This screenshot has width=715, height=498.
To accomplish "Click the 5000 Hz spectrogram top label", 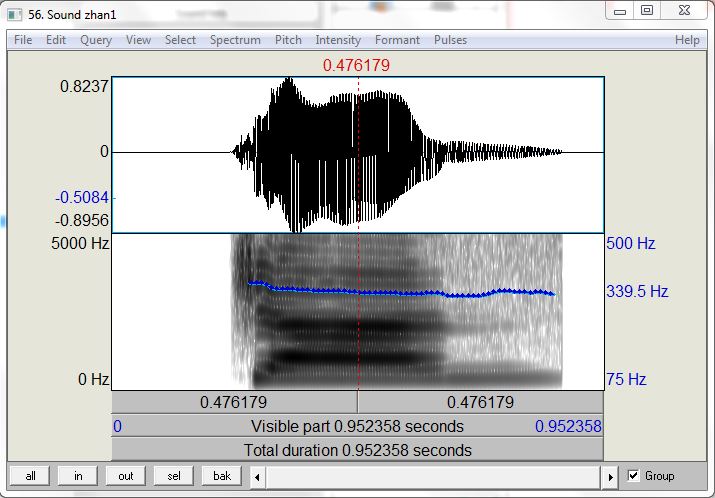I will click(x=80, y=243).
